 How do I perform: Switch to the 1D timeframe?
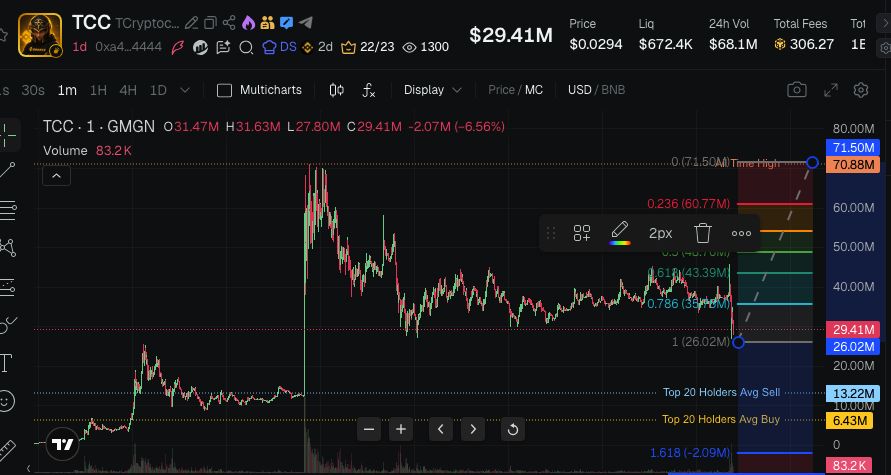(158, 90)
